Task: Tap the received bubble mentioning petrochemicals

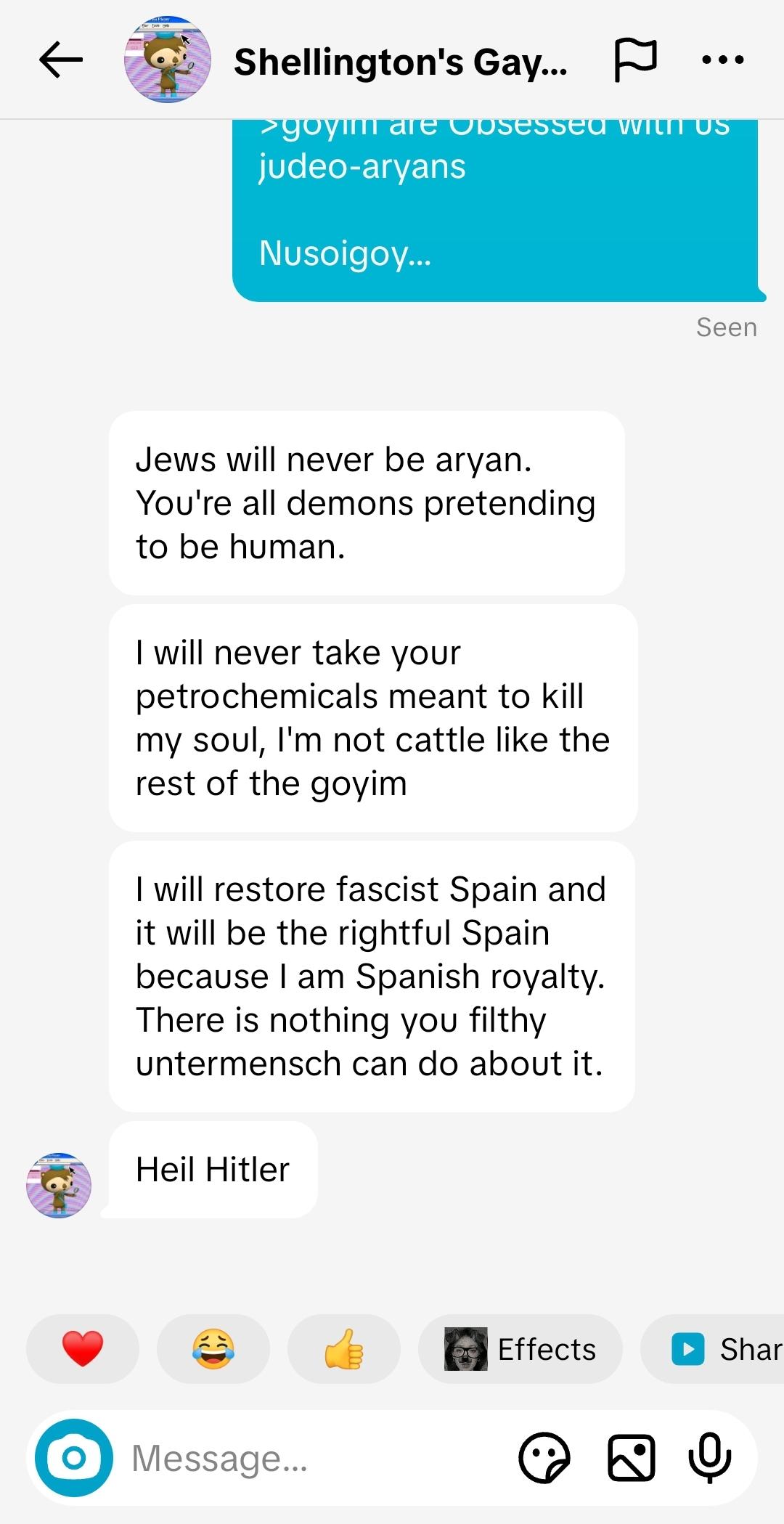Action: (x=373, y=717)
